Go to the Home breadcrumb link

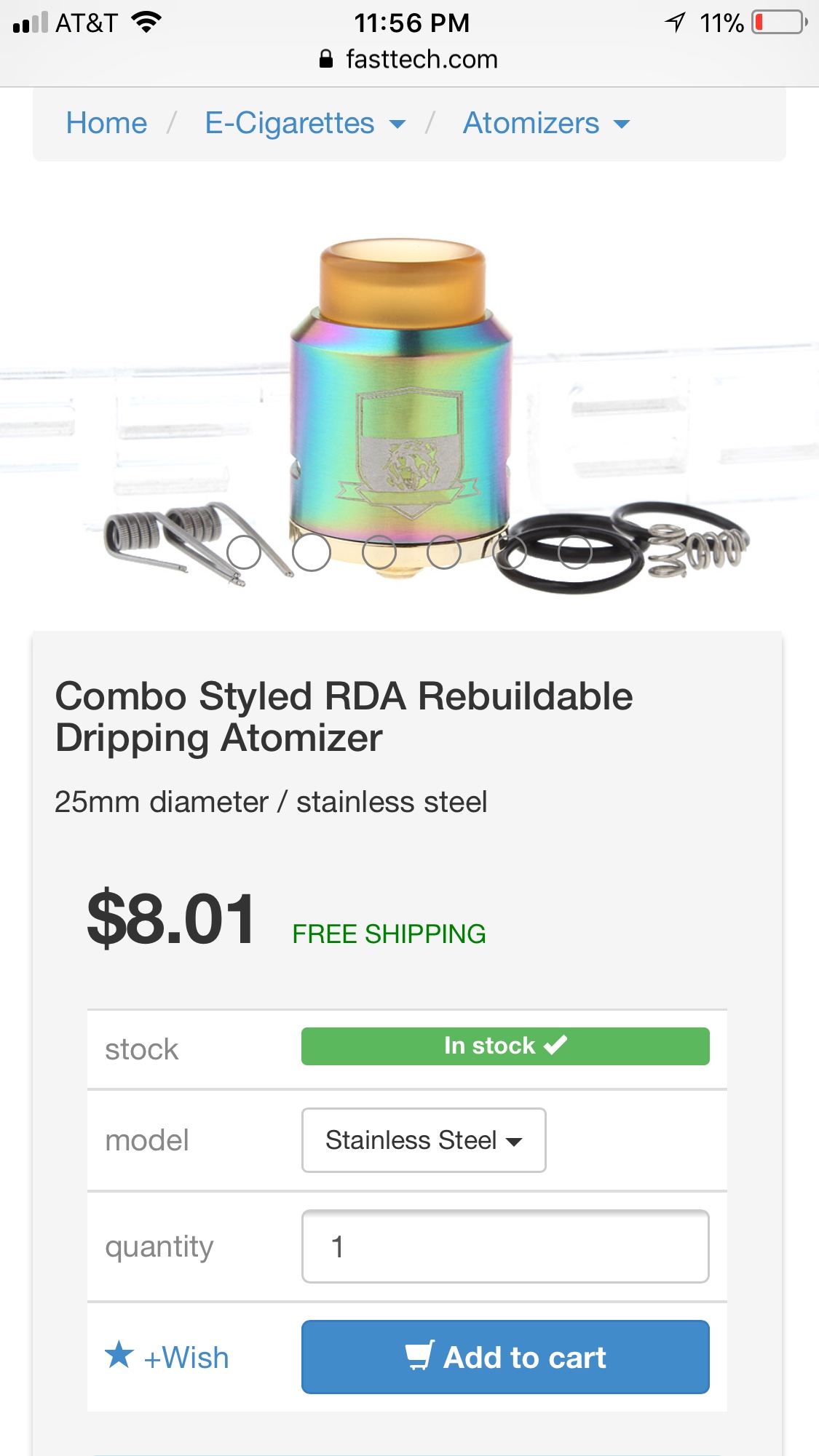[x=106, y=124]
